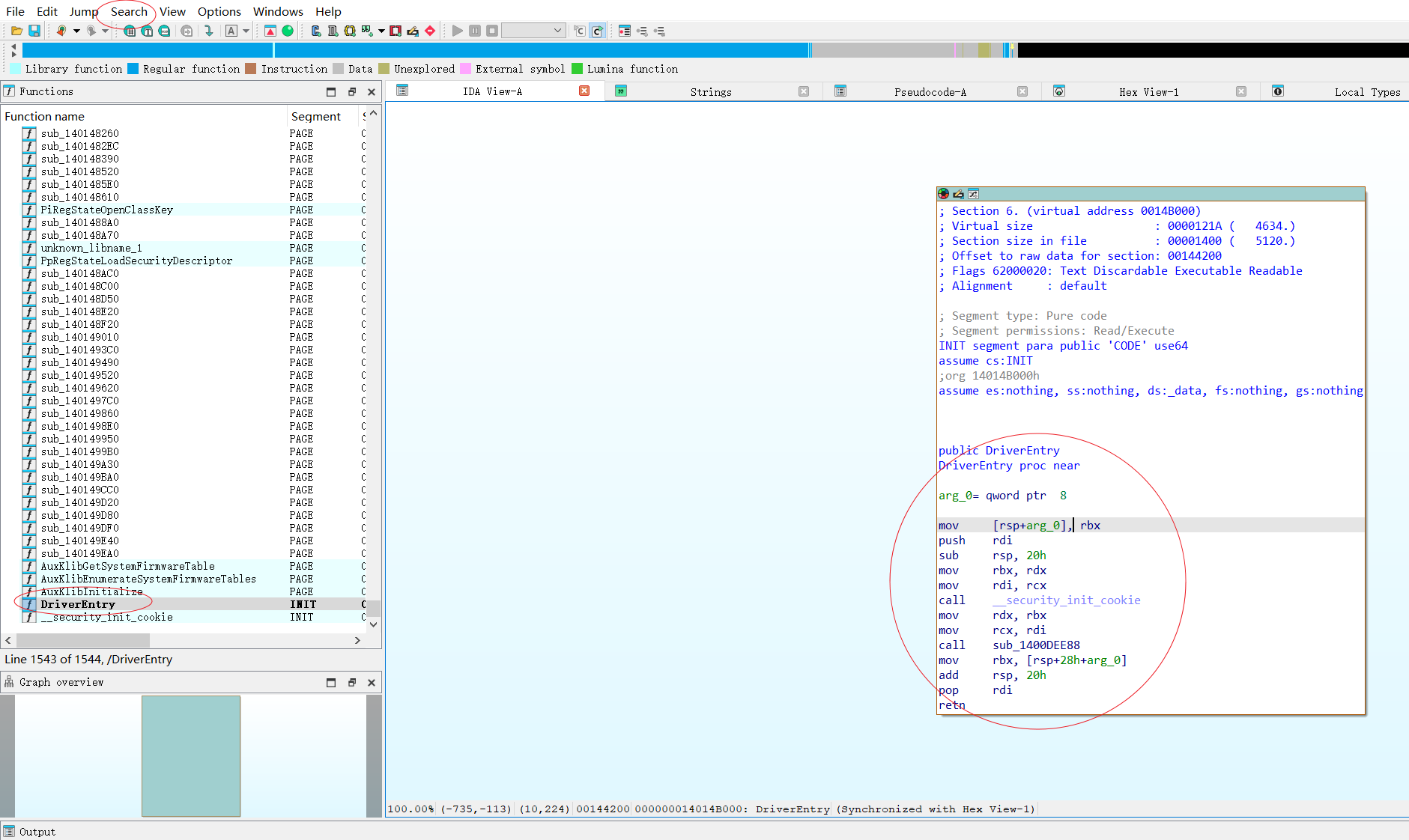
Task: Click the second-to-last grey lines icon in toolbar
Action: tap(642, 31)
